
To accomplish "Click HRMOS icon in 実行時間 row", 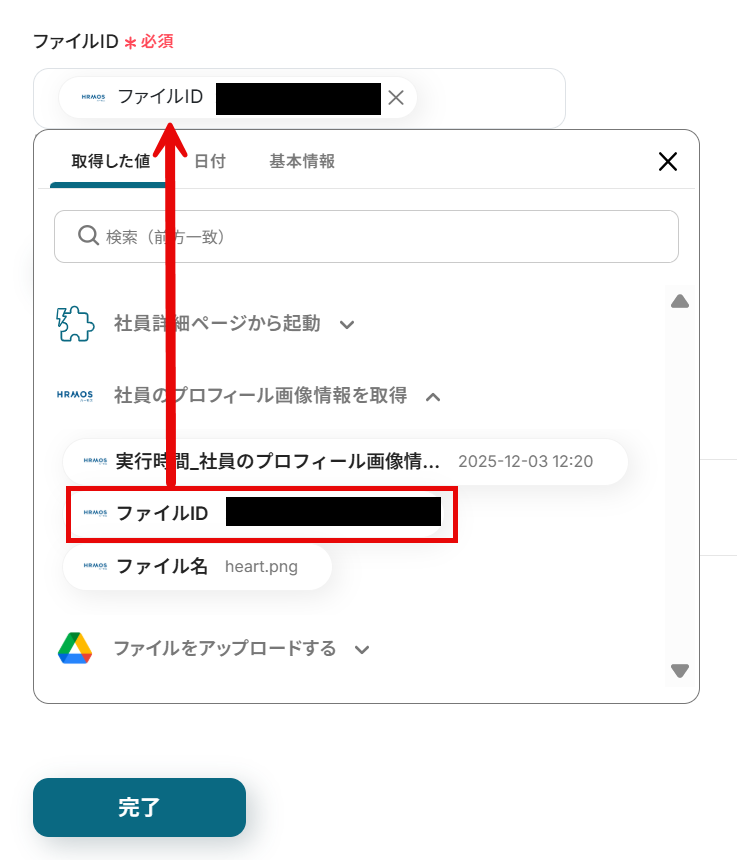I will pos(95,461).
